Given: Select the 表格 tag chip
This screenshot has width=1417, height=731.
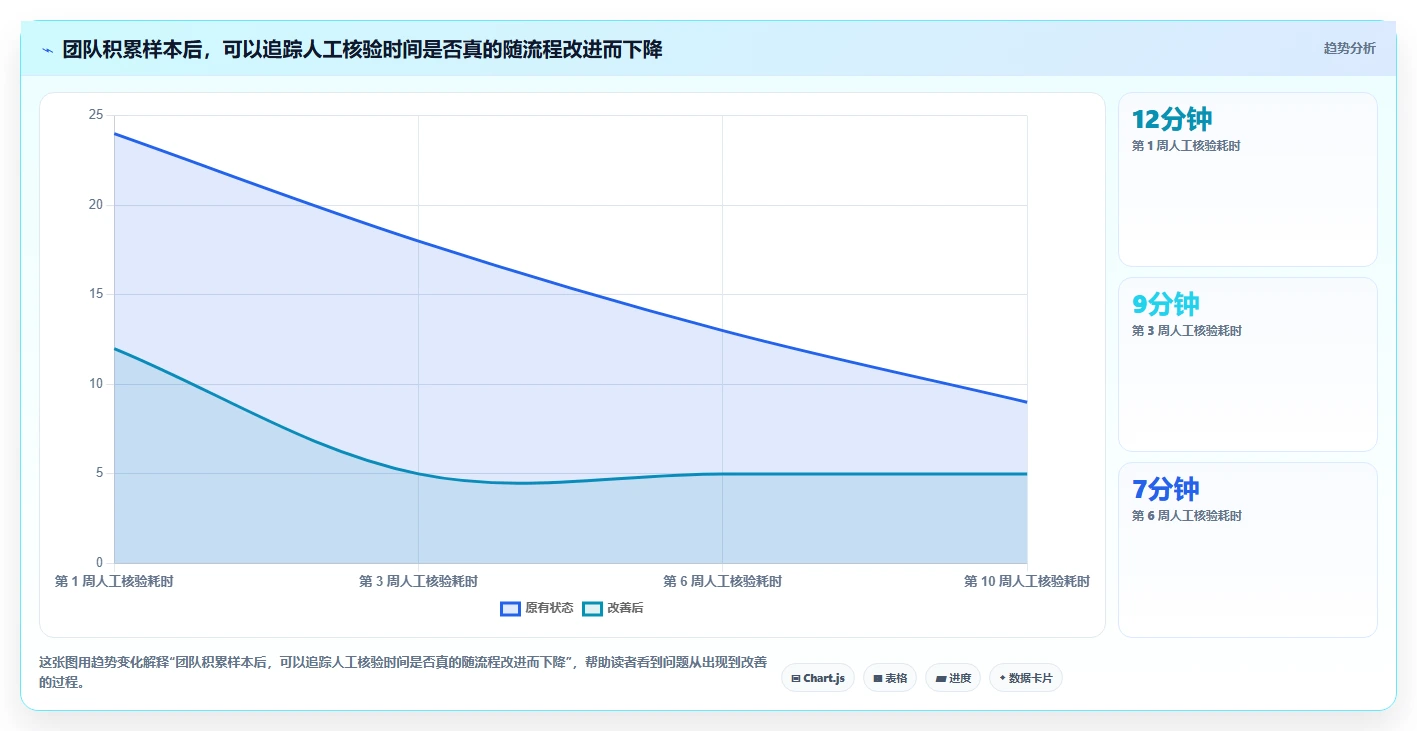Looking at the screenshot, I should pyautogui.click(x=890, y=678).
